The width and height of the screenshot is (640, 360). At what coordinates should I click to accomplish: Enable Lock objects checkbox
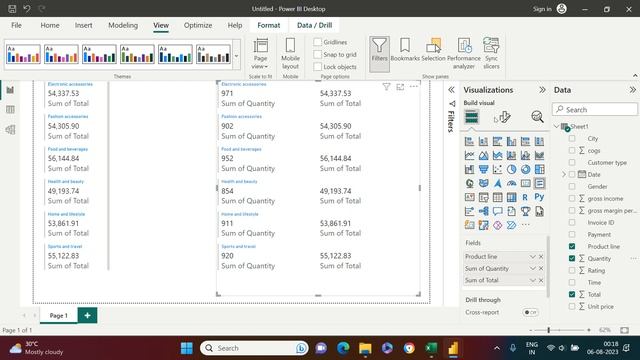(318, 67)
